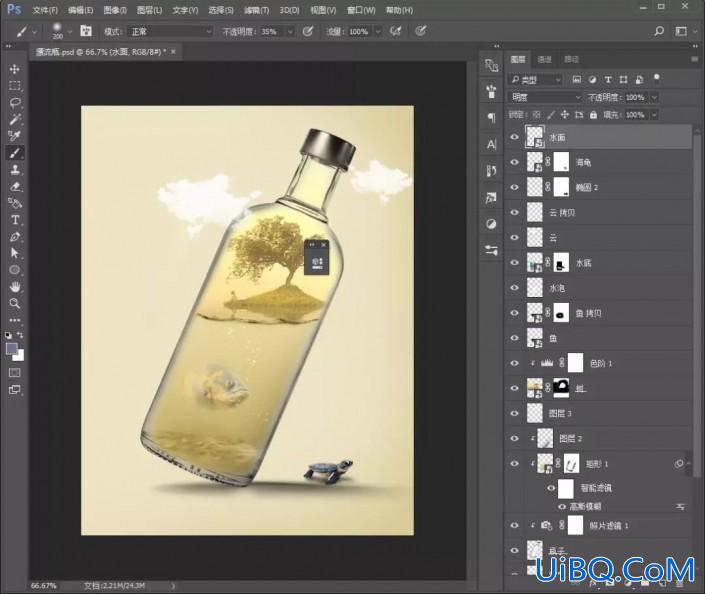Hide the 云 拷贝 layer
The image size is (705, 594).
(514, 213)
